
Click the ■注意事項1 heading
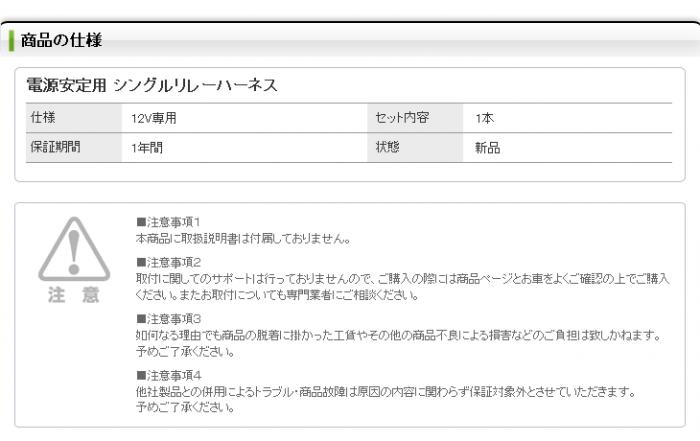(x=168, y=222)
